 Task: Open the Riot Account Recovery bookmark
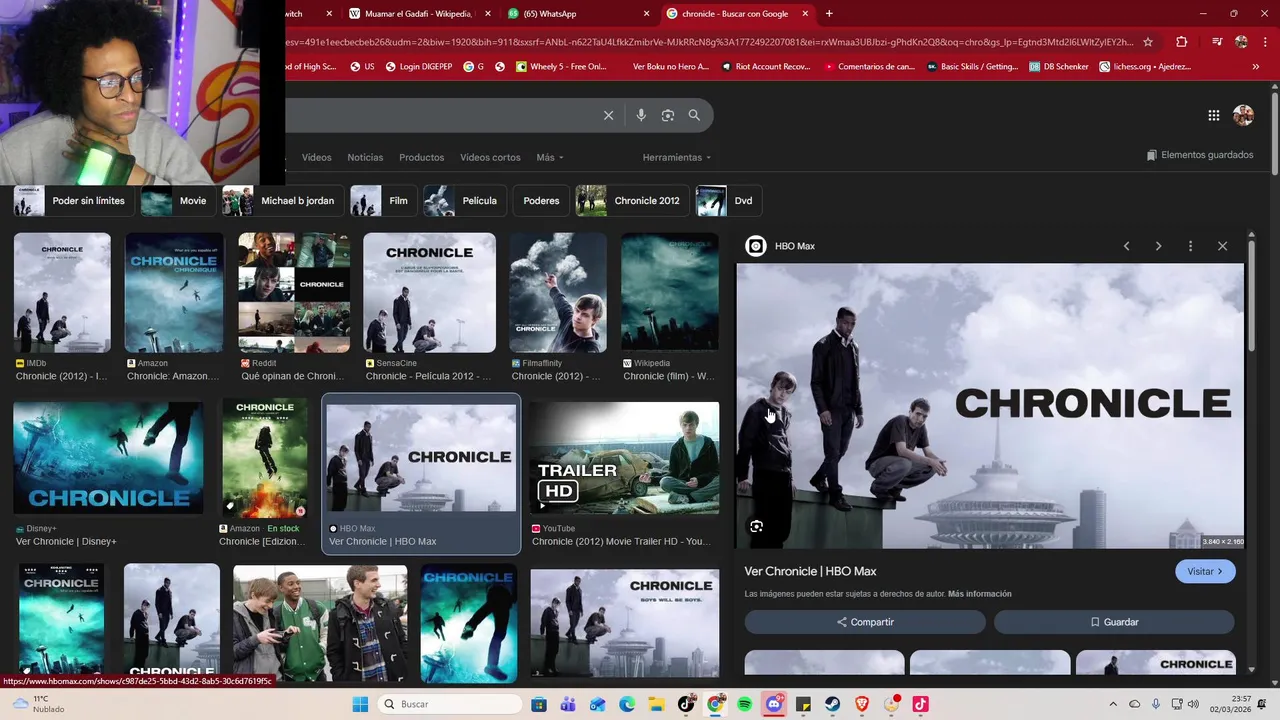coord(766,67)
